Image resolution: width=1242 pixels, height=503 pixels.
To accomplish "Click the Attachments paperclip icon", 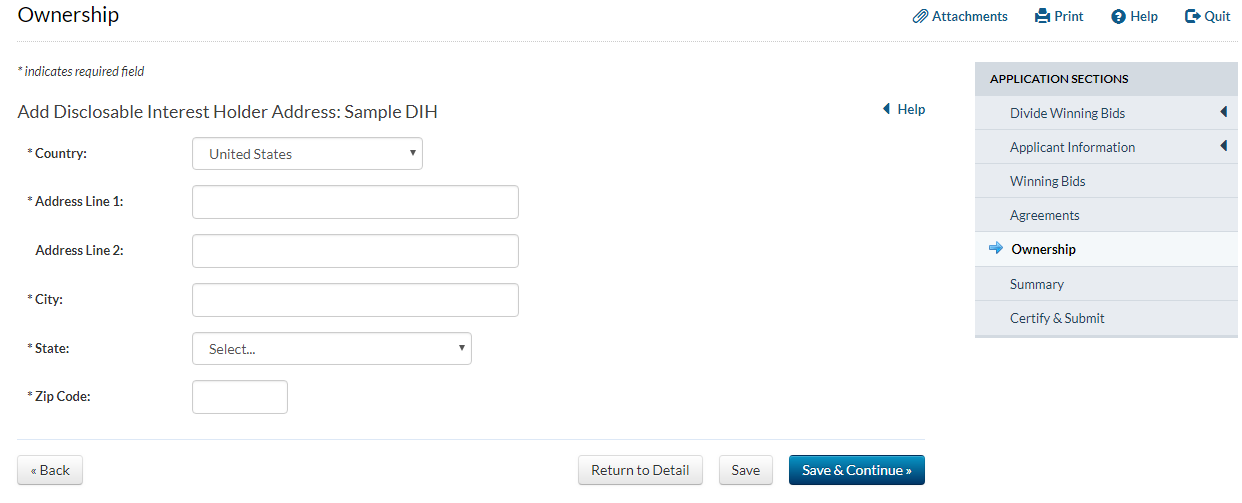I will [920, 16].
